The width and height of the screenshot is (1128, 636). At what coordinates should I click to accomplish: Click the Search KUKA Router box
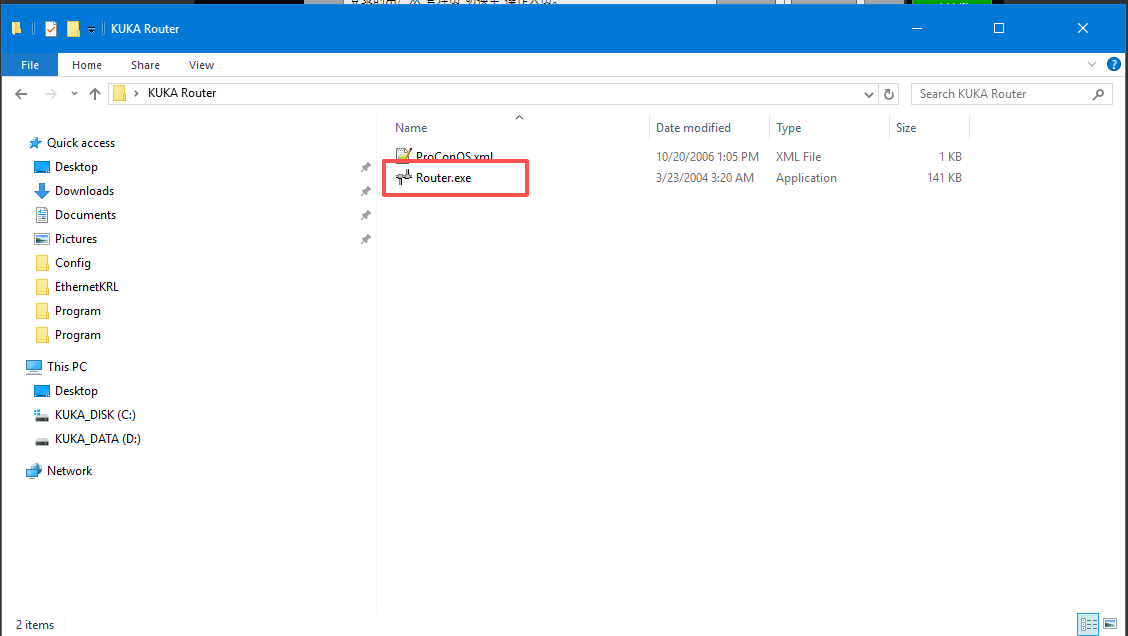(1012, 94)
